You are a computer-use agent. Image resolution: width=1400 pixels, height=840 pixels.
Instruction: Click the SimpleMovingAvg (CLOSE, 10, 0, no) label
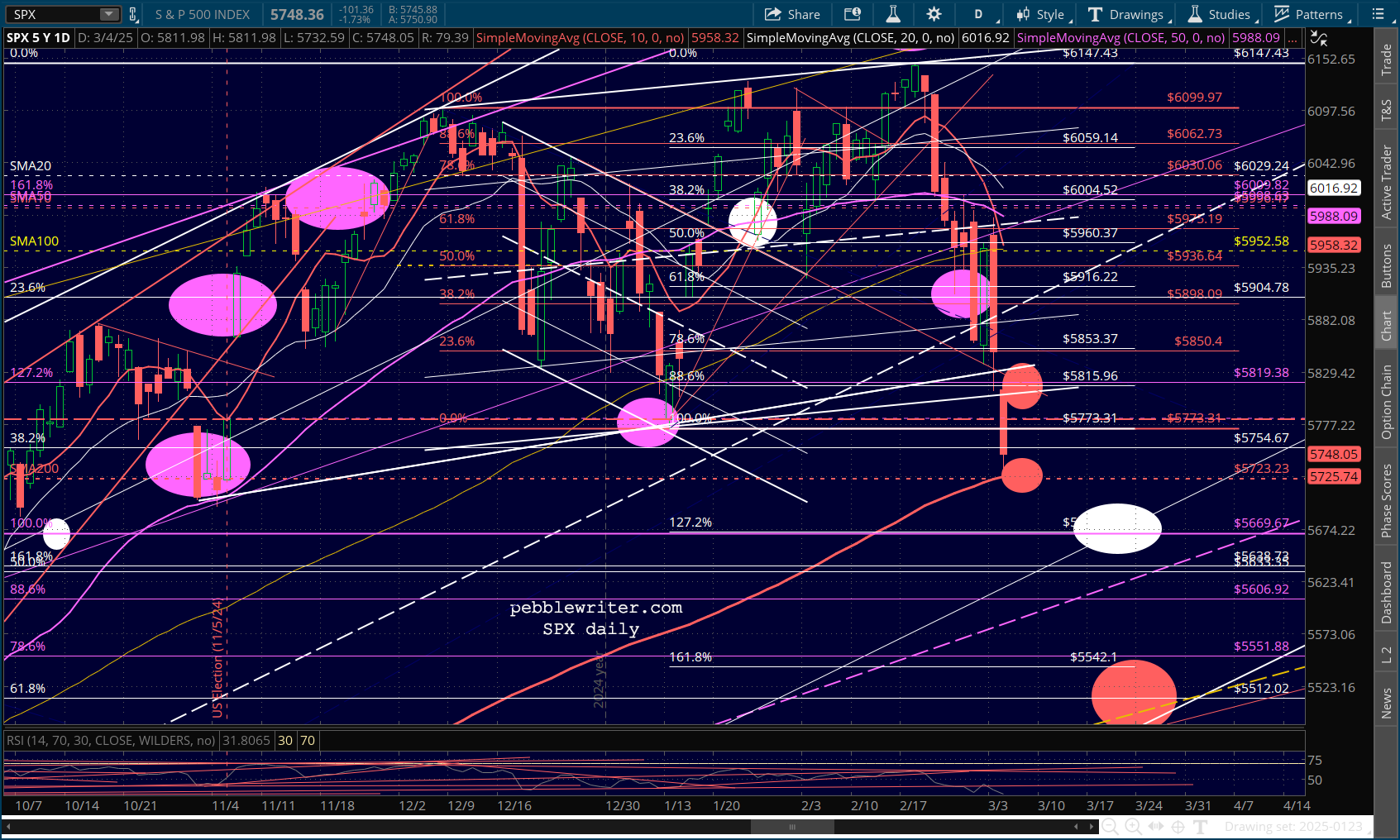coord(581,38)
